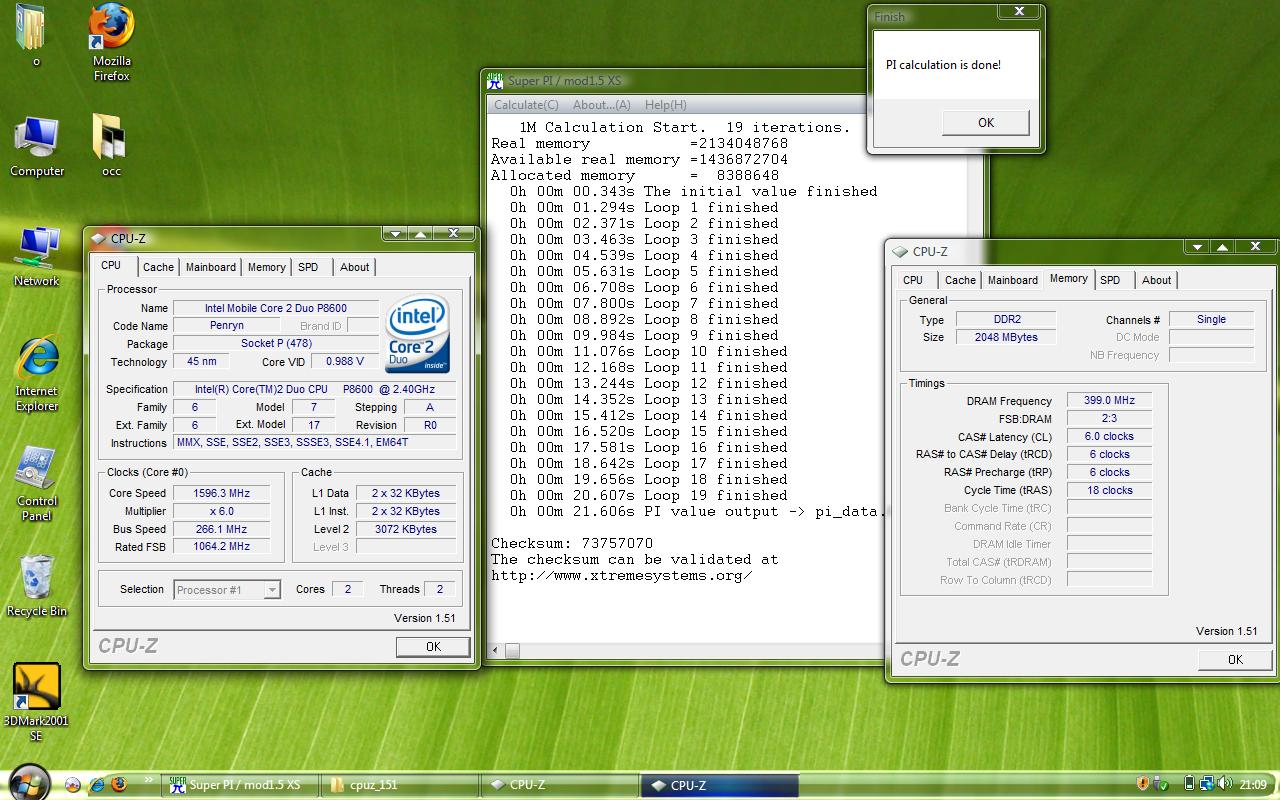
Task: Launch Firefox from the Quick Launch bar
Action: [120, 785]
